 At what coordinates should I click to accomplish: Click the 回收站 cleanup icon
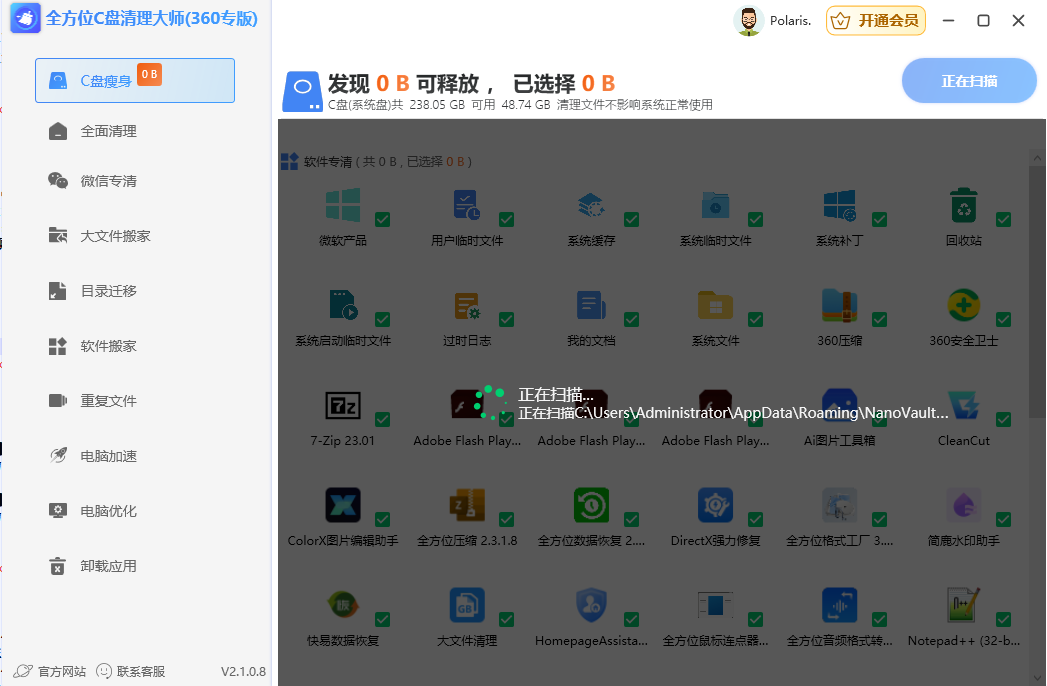(x=963, y=205)
